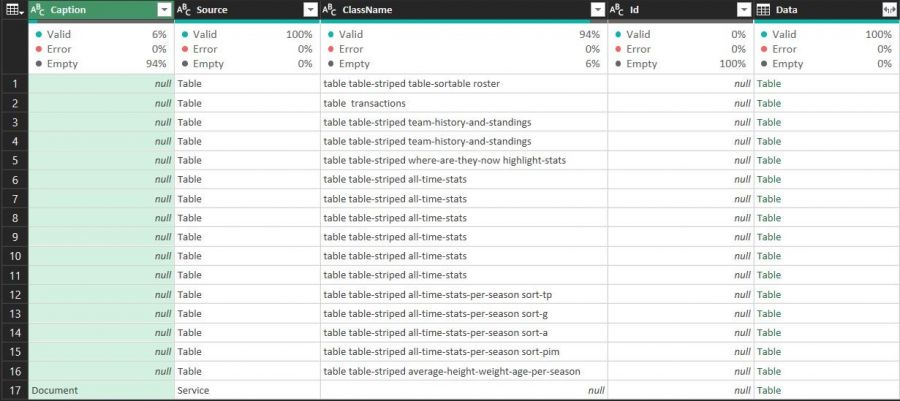The height and width of the screenshot is (401, 900).
Task: Open the Source column filter dropdown
Action: (311, 10)
